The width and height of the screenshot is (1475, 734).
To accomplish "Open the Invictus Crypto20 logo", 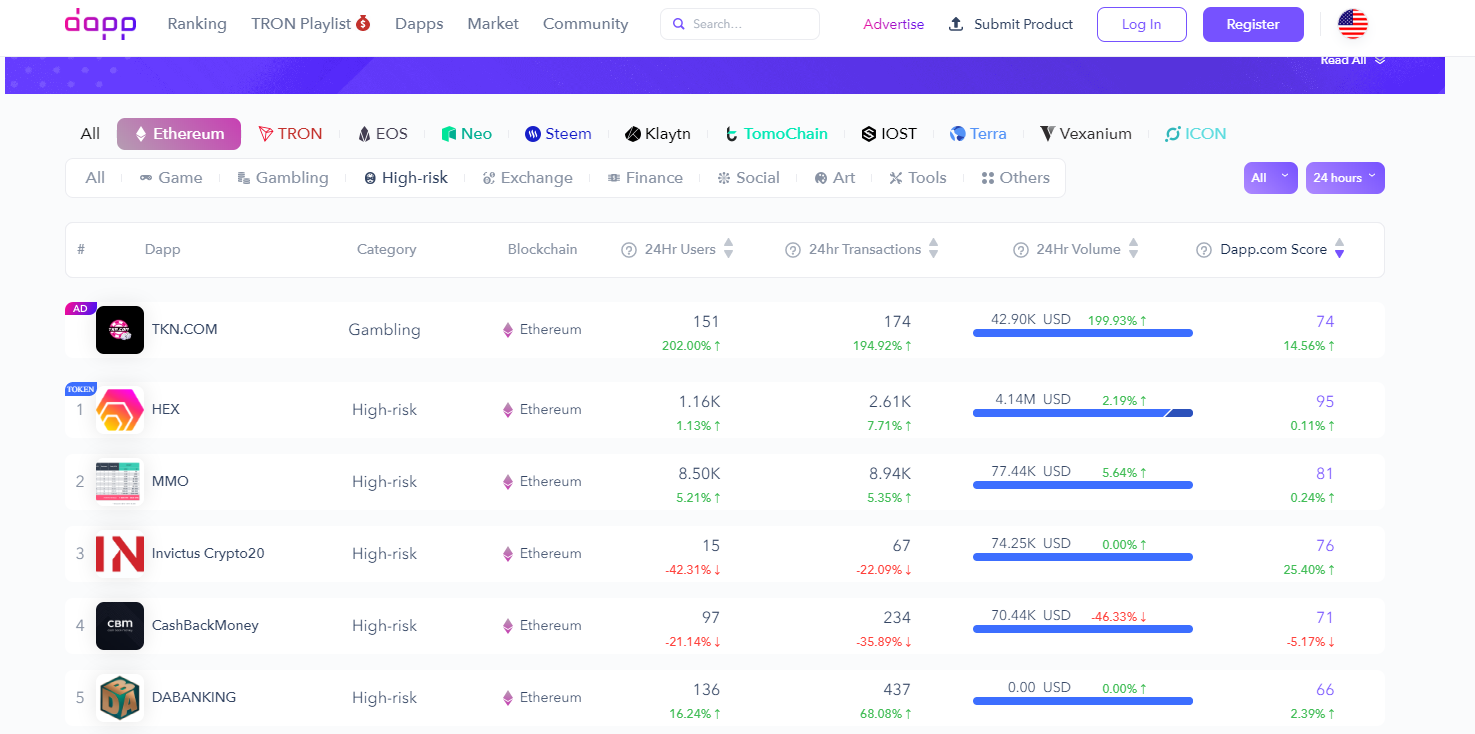I will pos(120,554).
